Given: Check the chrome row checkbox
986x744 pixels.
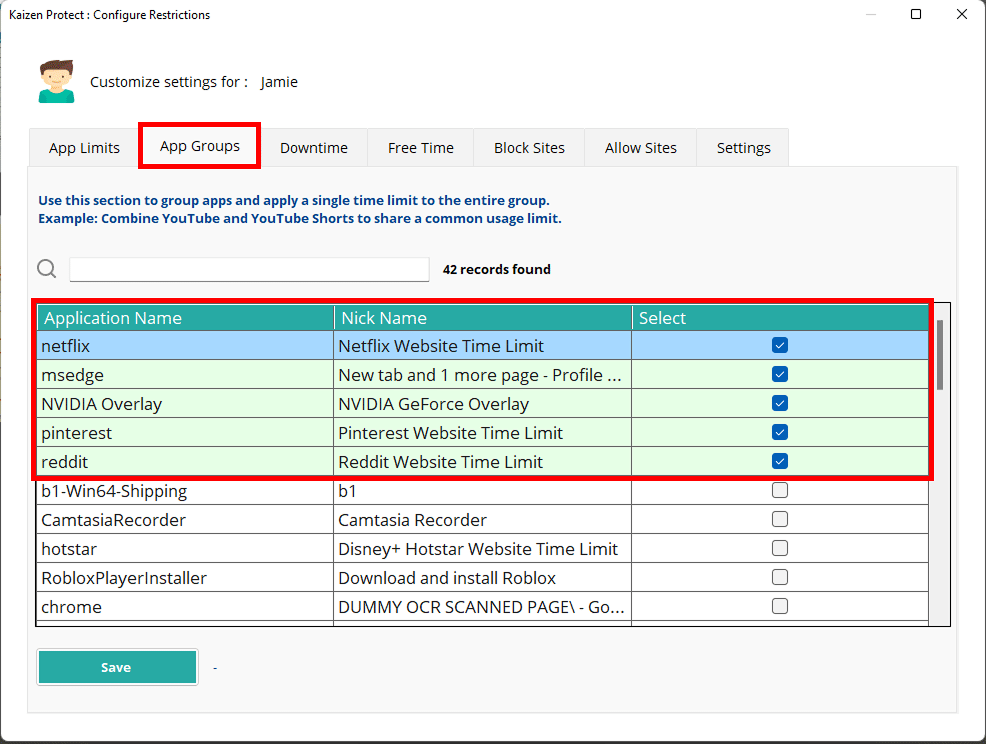Looking at the screenshot, I should pyautogui.click(x=780, y=607).
